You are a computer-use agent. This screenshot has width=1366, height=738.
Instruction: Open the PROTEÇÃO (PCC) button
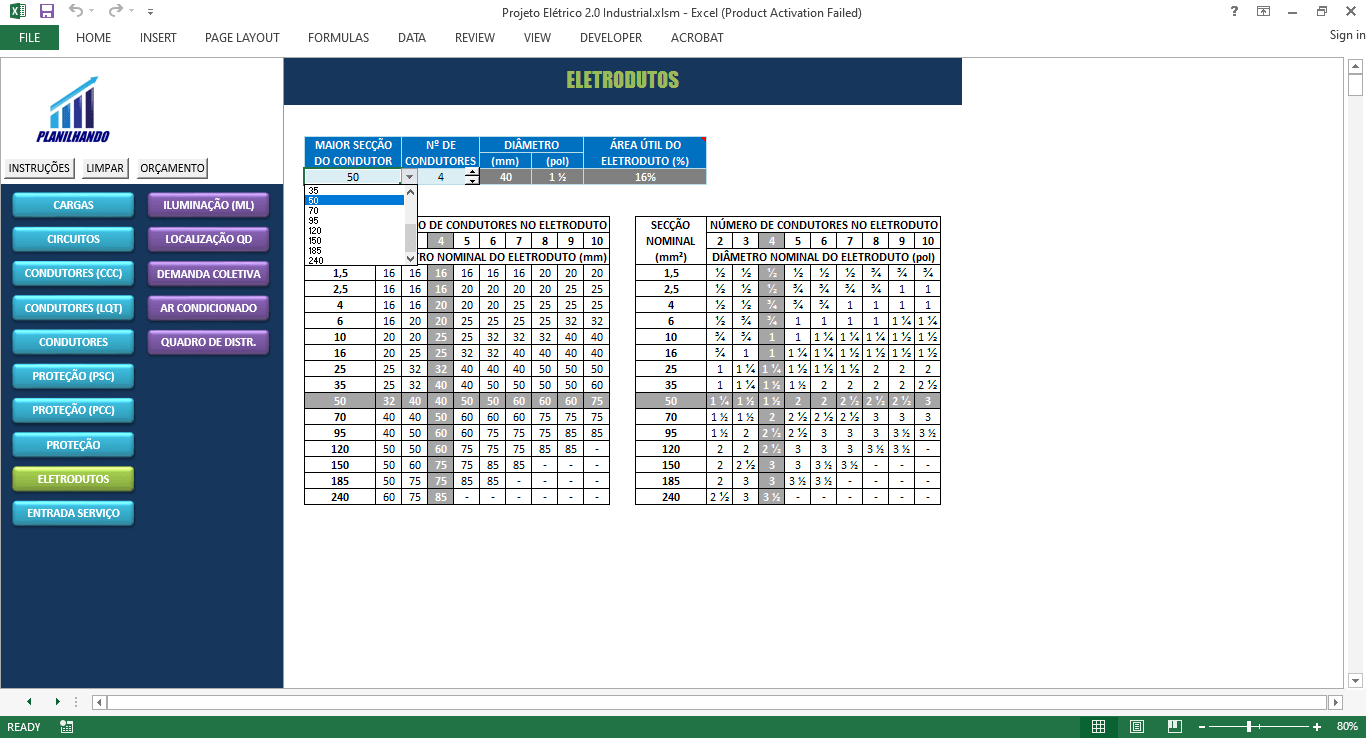[73, 411]
